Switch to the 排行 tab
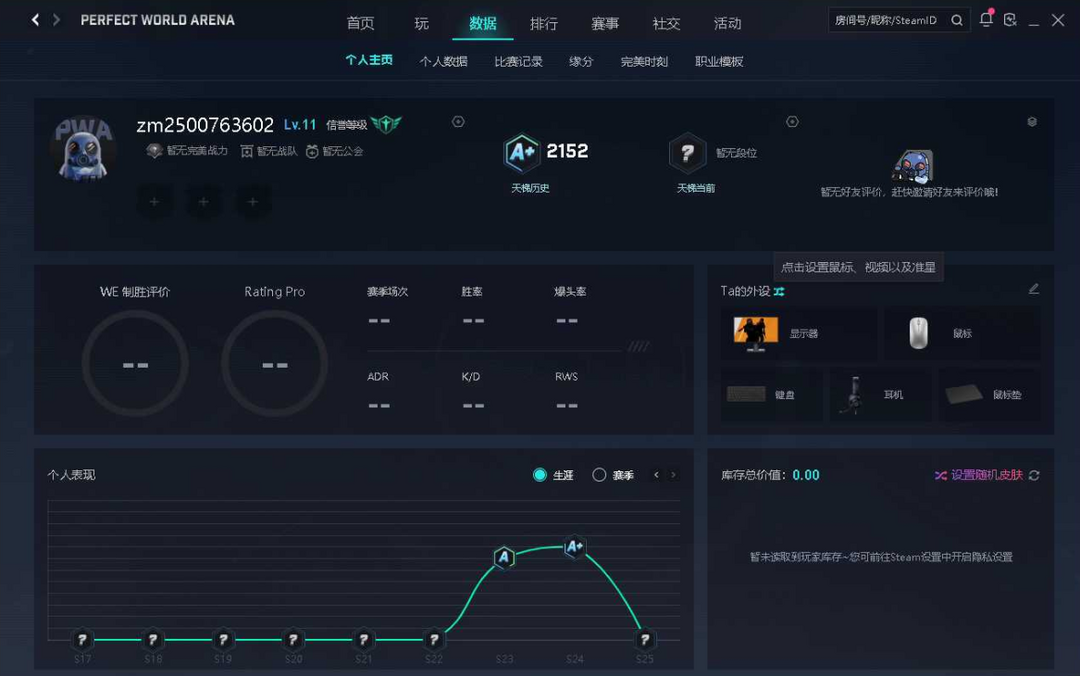Screen dimensions: 1080x676 coord(544,23)
